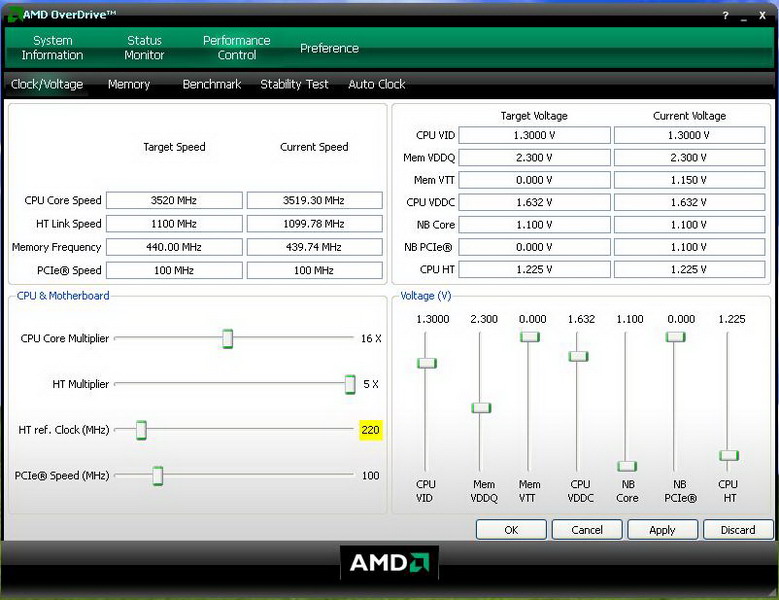This screenshot has width=779, height=600.
Task: Open the System Information menu
Action: coord(52,48)
